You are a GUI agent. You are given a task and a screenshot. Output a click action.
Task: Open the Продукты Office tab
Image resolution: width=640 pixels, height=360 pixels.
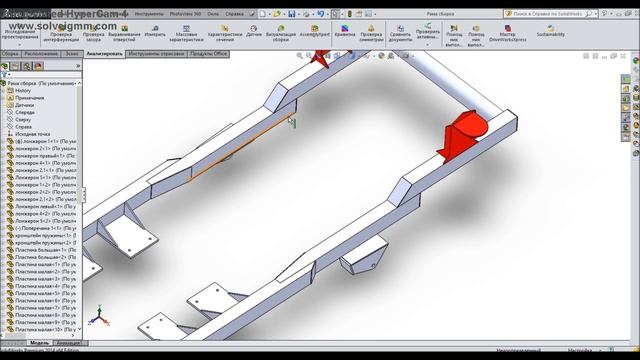click(208, 54)
